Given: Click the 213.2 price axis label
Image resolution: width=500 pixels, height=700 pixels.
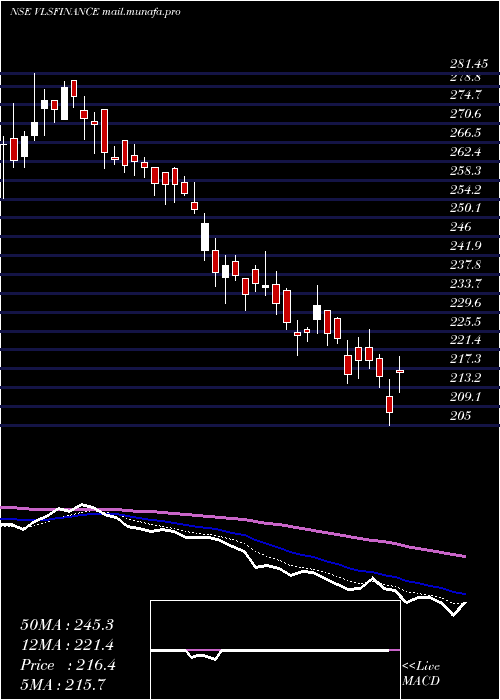Looking at the screenshot, I should pos(466,379).
